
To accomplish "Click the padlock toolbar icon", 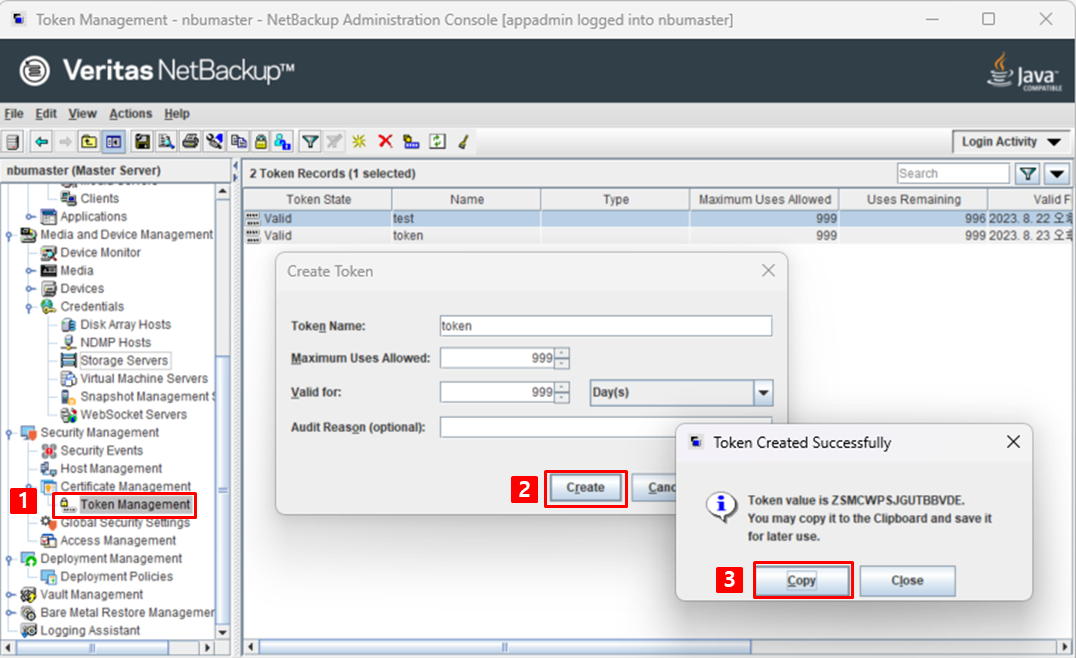I will [261, 142].
